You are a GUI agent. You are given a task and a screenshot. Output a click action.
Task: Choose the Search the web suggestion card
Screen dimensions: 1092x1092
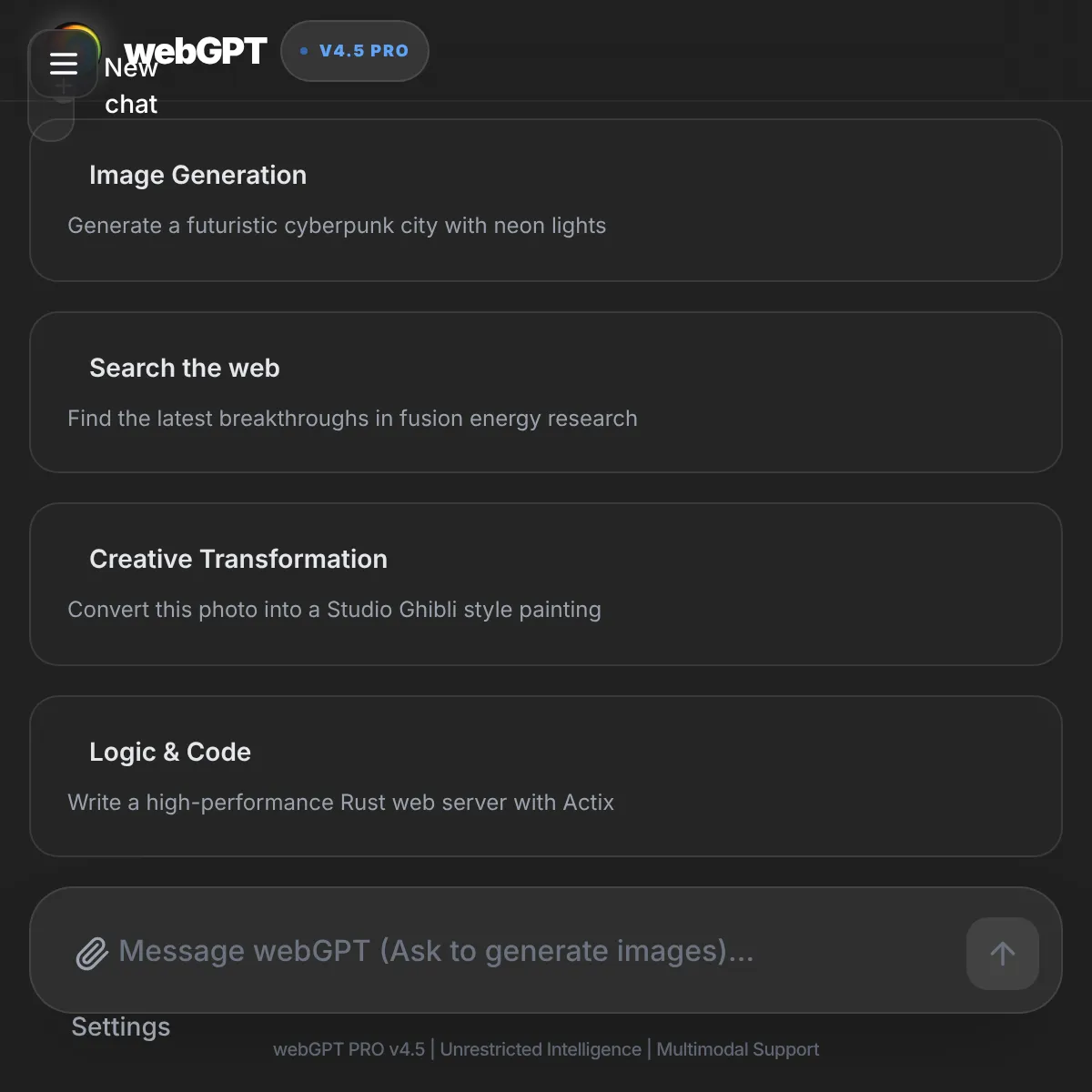546,392
